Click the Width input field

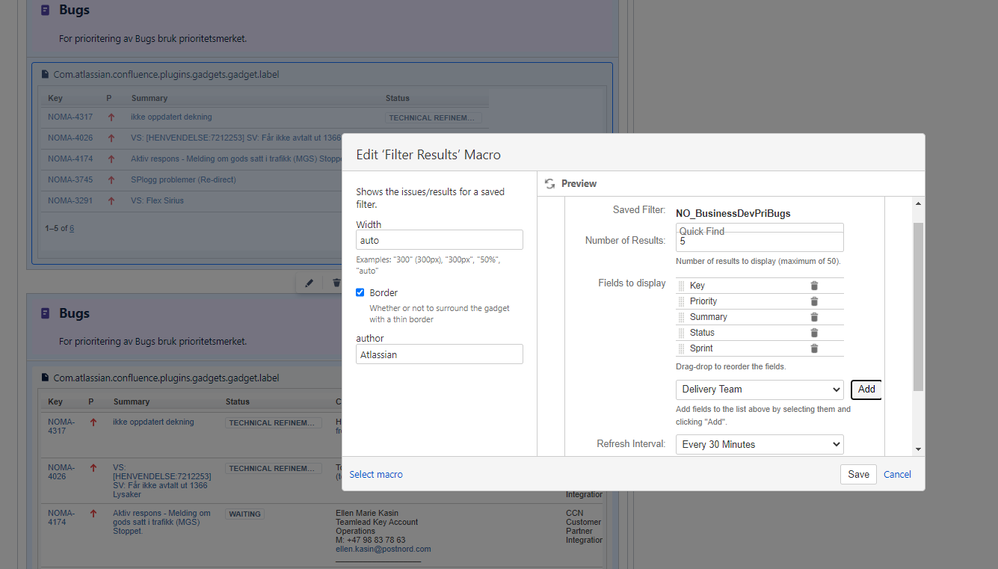click(439, 240)
